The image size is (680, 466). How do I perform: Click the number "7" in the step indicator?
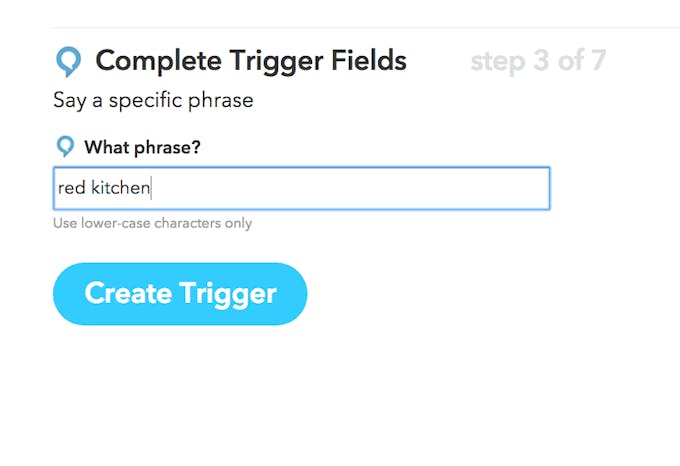[598, 60]
